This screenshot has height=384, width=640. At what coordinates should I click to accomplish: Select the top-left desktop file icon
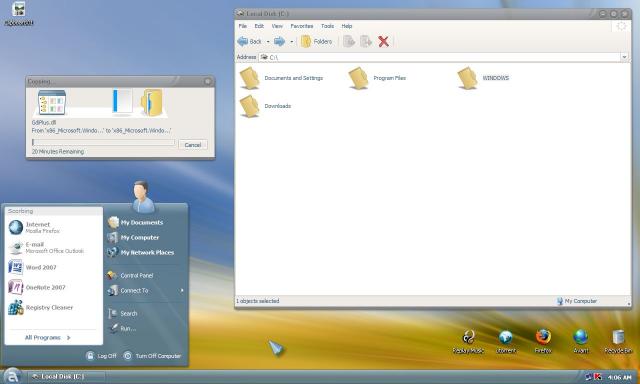(x=18, y=14)
